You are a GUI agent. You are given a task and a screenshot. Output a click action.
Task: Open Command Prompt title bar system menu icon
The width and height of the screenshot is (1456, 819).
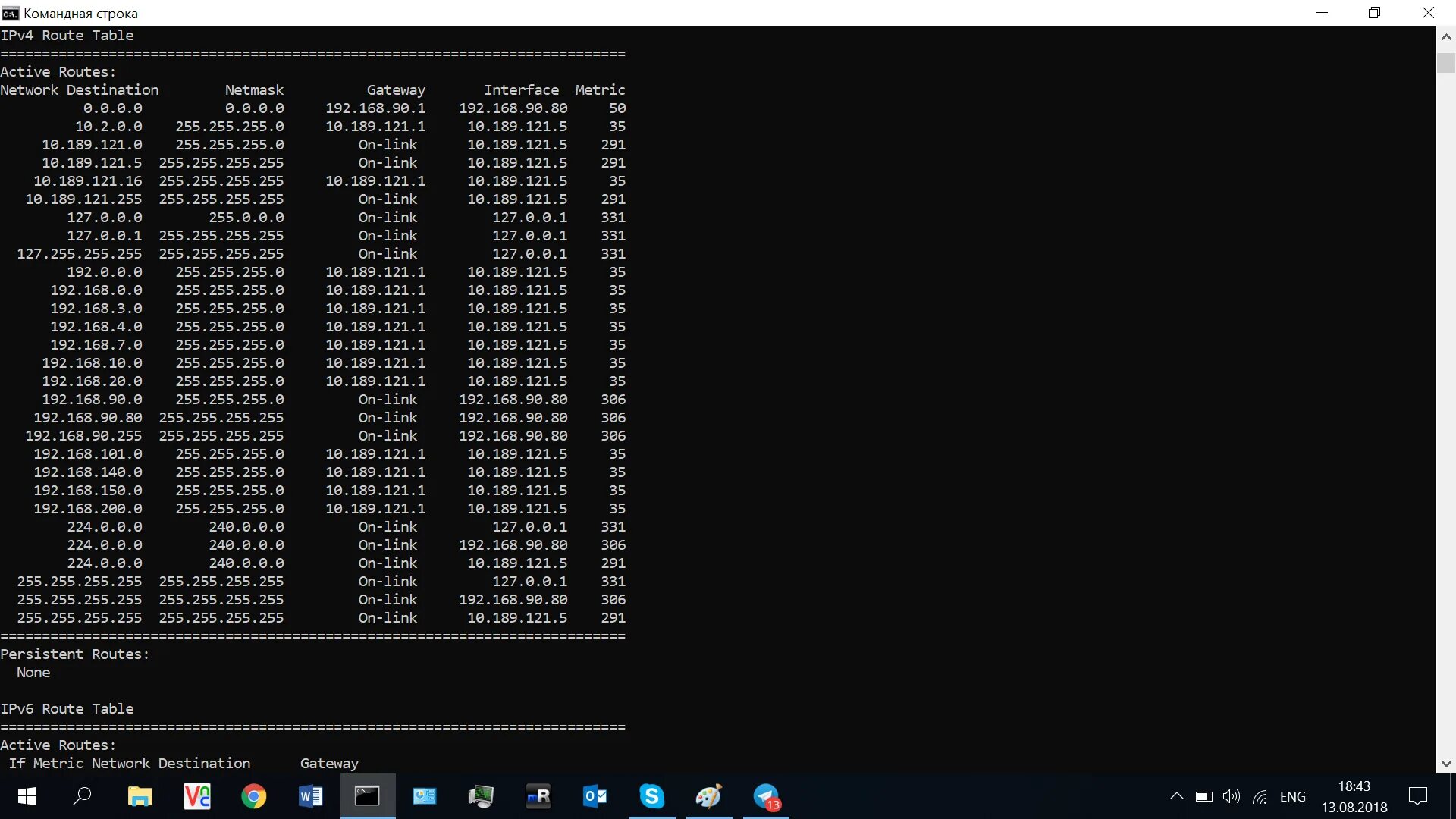(x=11, y=13)
